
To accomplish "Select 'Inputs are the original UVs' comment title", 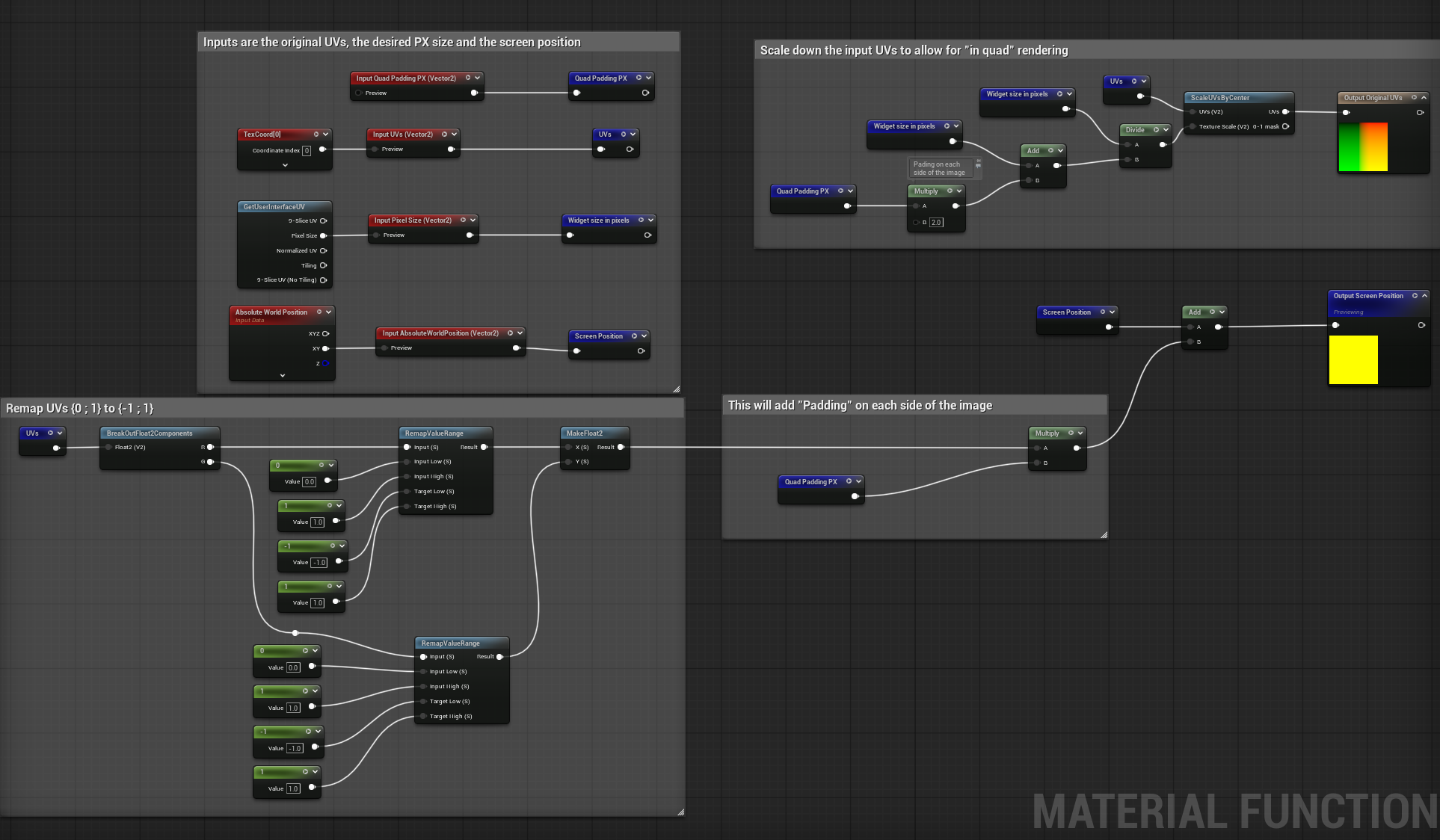I will [x=392, y=43].
